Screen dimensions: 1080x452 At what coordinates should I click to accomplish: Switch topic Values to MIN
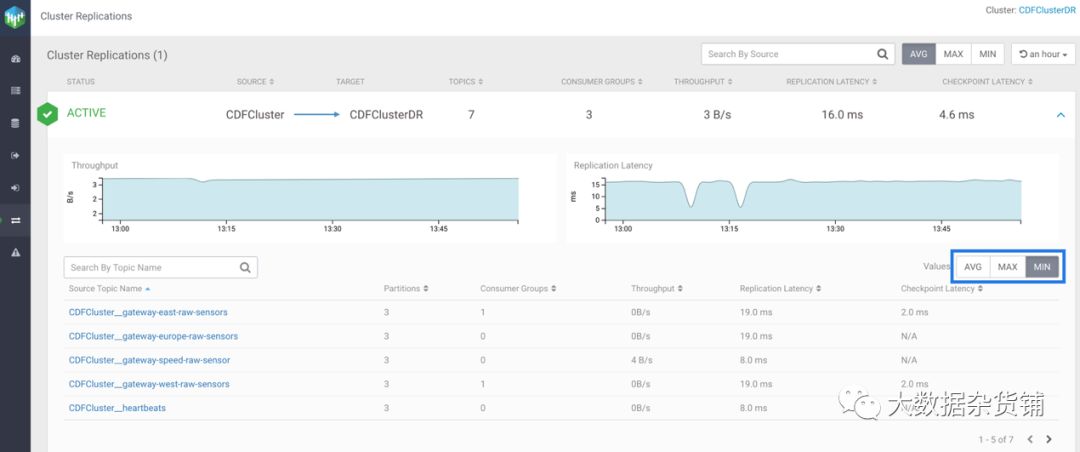click(x=1042, y=267)
